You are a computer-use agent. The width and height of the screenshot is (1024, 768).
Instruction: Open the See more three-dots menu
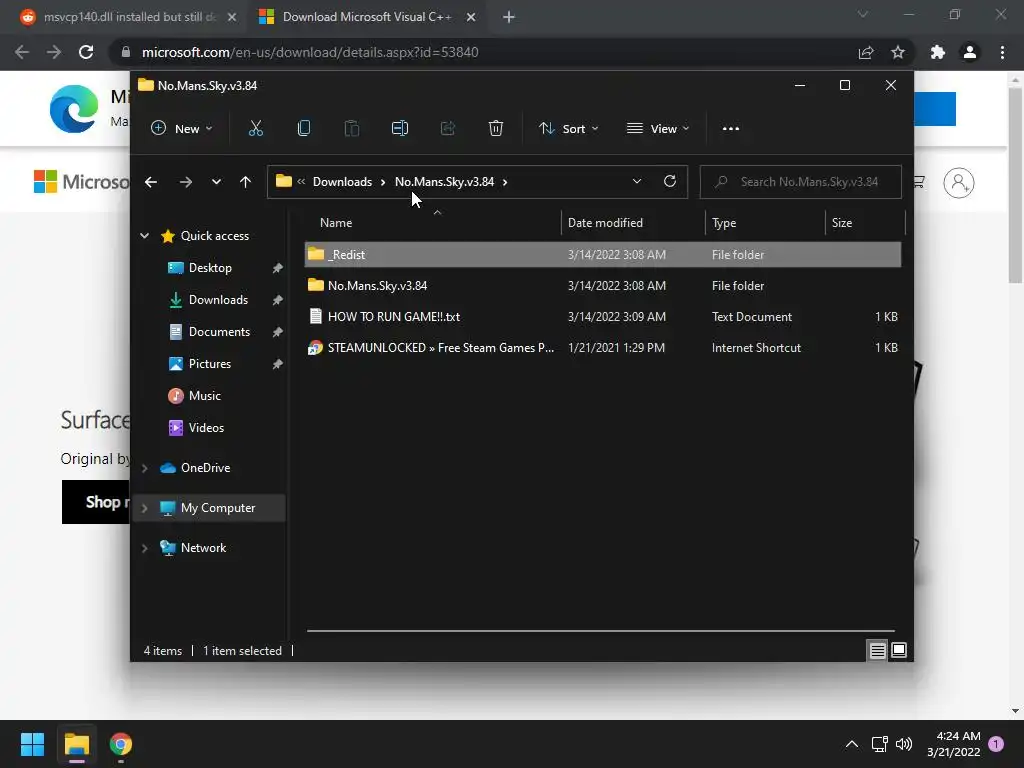(731, 129)
